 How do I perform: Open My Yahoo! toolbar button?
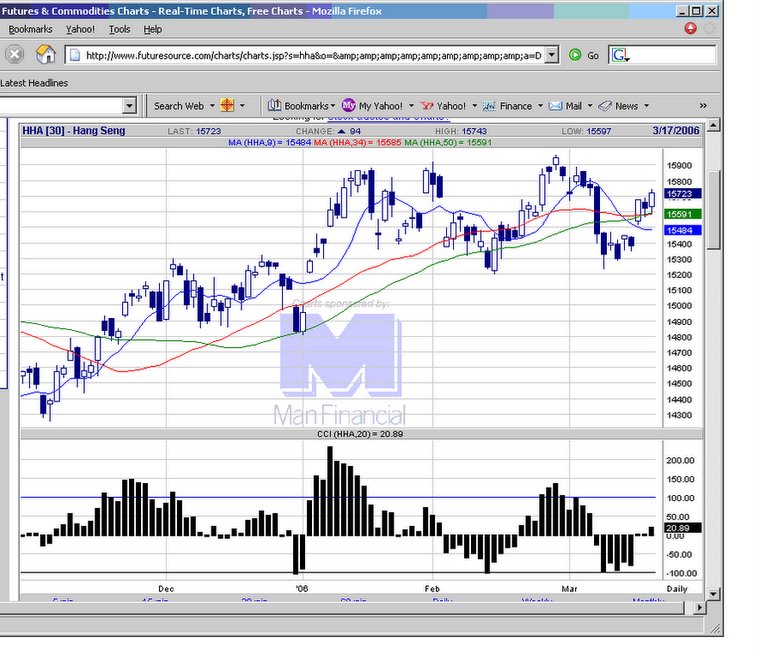coord(372,106)
